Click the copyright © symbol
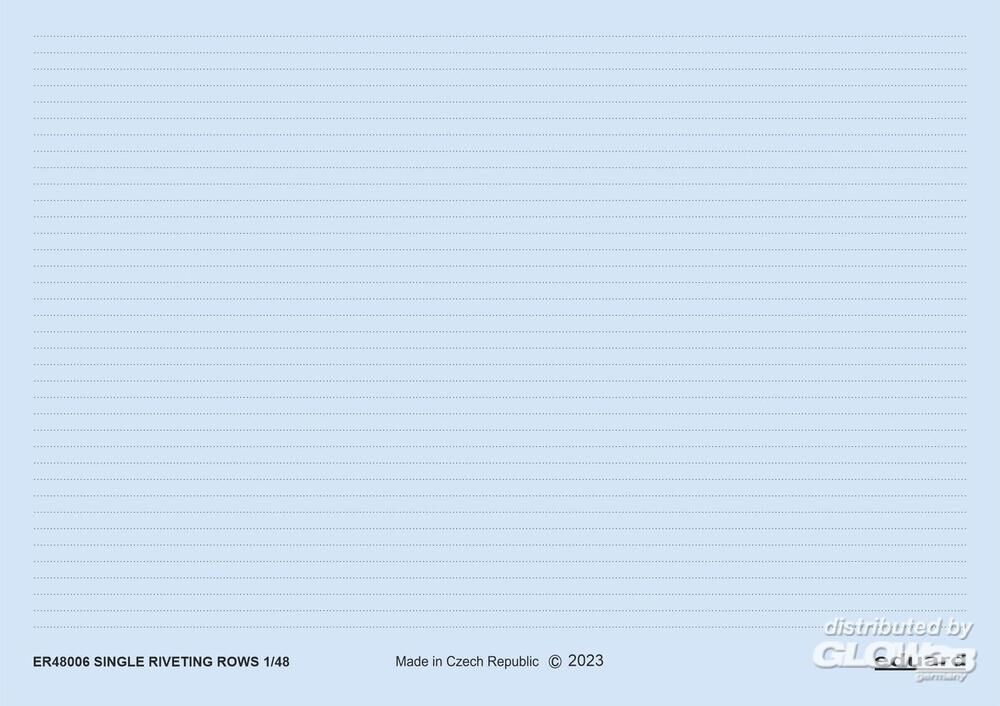 556,661
